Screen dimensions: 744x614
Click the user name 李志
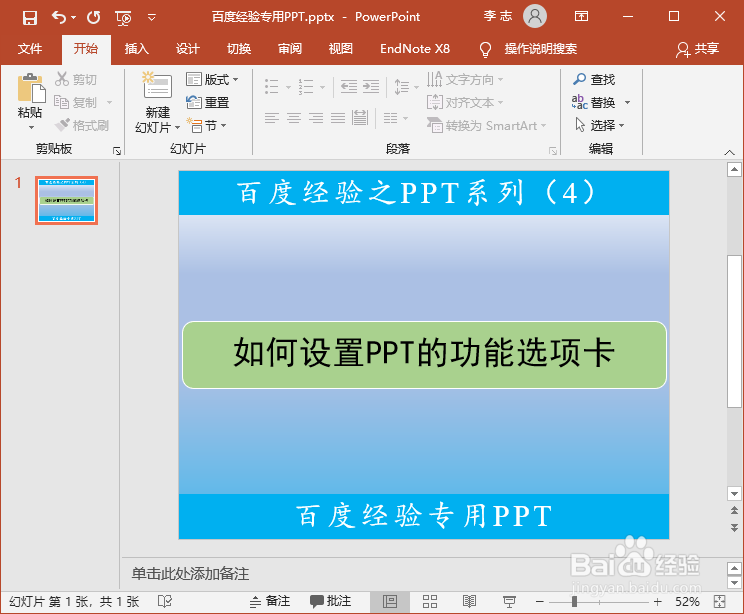pos(498,16)
